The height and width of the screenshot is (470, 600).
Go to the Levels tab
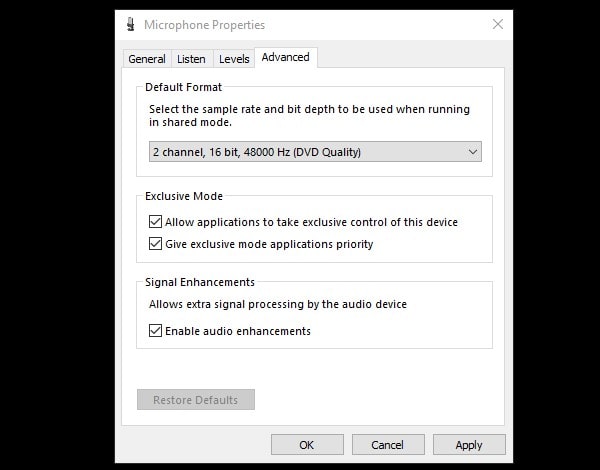click(x=234, y=59)
